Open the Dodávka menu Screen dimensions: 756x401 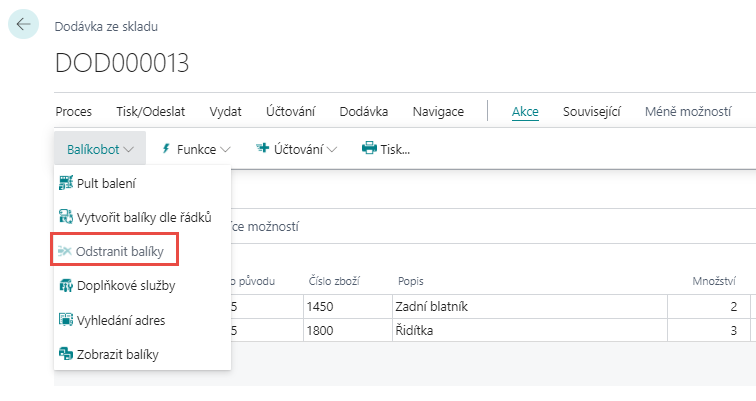pos(364,112)
